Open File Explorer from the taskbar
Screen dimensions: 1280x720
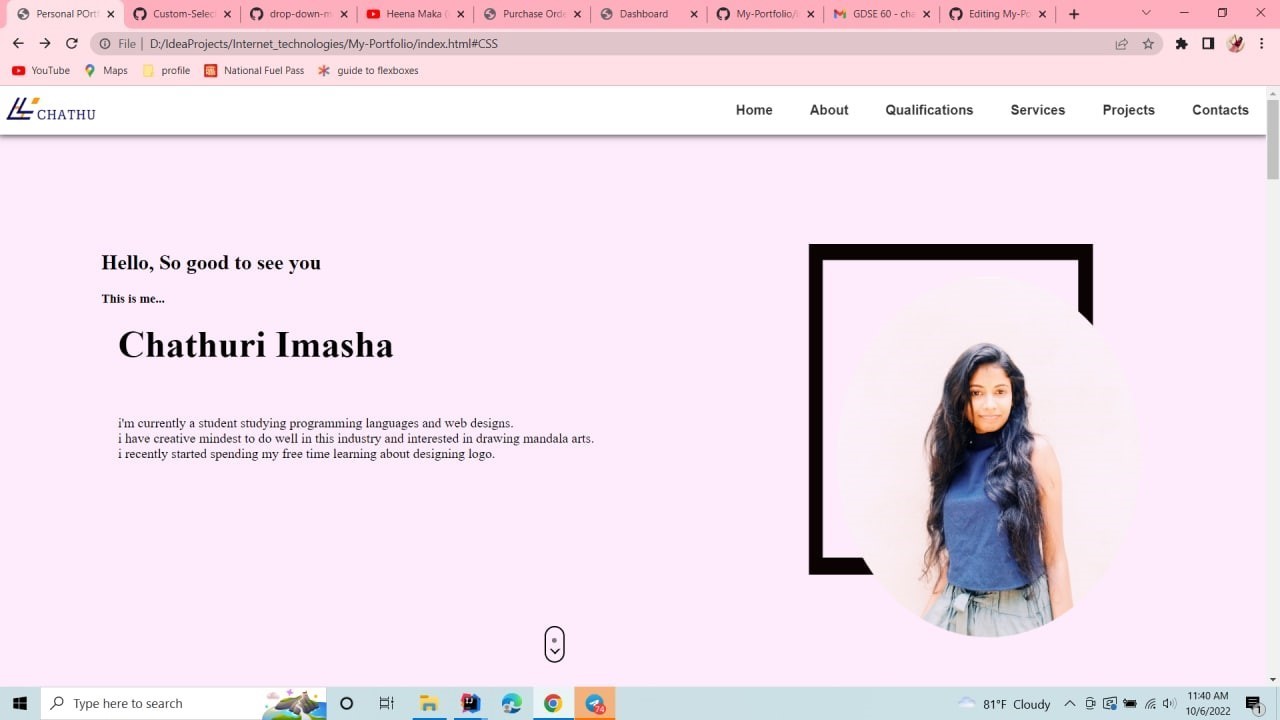[429, 703]
